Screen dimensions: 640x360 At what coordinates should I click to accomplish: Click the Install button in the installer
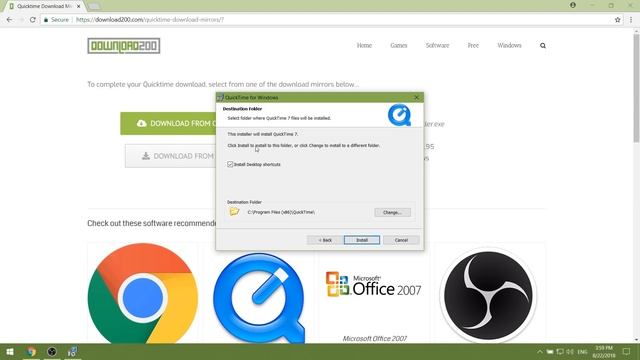pyautogui.click(x=362, y=240)
